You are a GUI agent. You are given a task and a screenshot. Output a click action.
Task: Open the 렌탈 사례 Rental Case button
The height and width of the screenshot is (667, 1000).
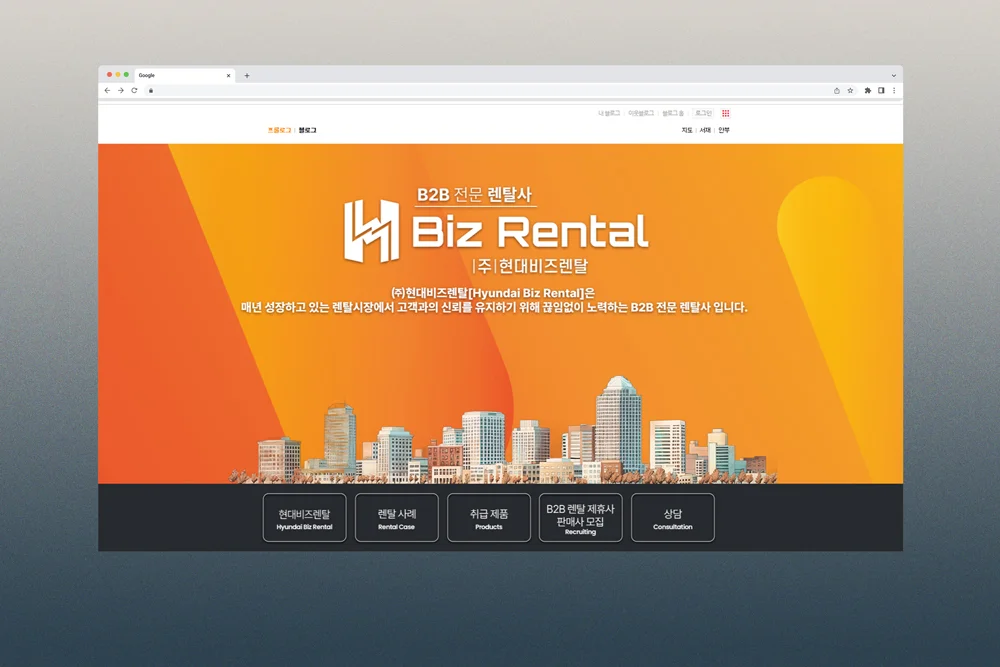point(397,518)
